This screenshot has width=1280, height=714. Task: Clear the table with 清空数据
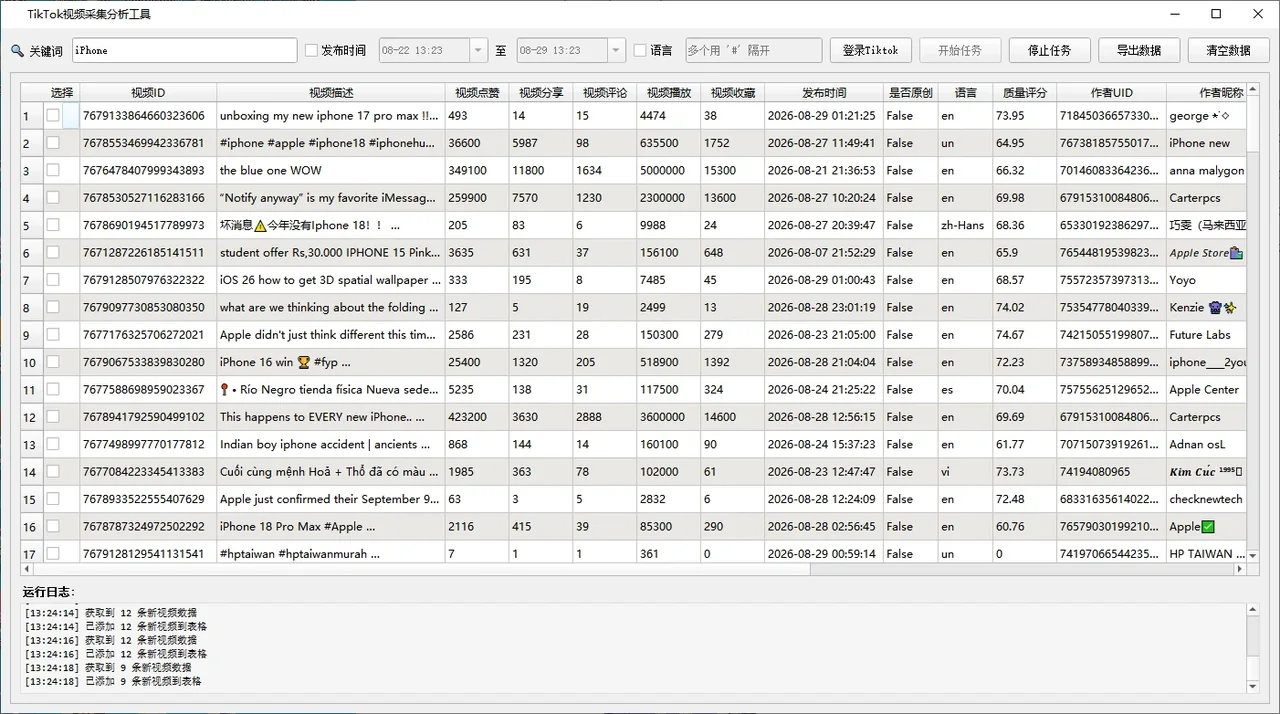click(1229, 51)
